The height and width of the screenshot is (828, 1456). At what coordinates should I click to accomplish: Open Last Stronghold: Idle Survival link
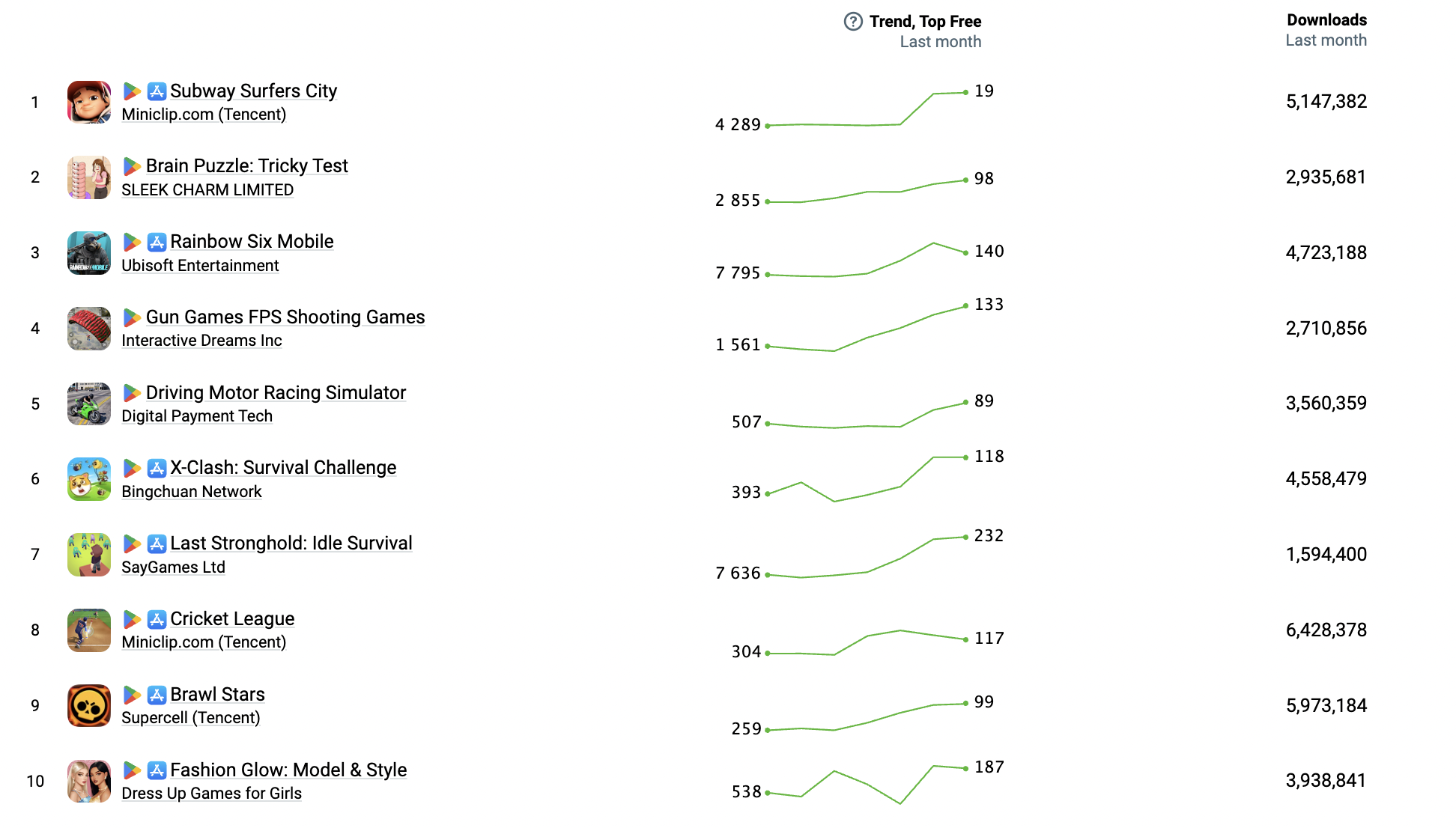click(291, 544)
